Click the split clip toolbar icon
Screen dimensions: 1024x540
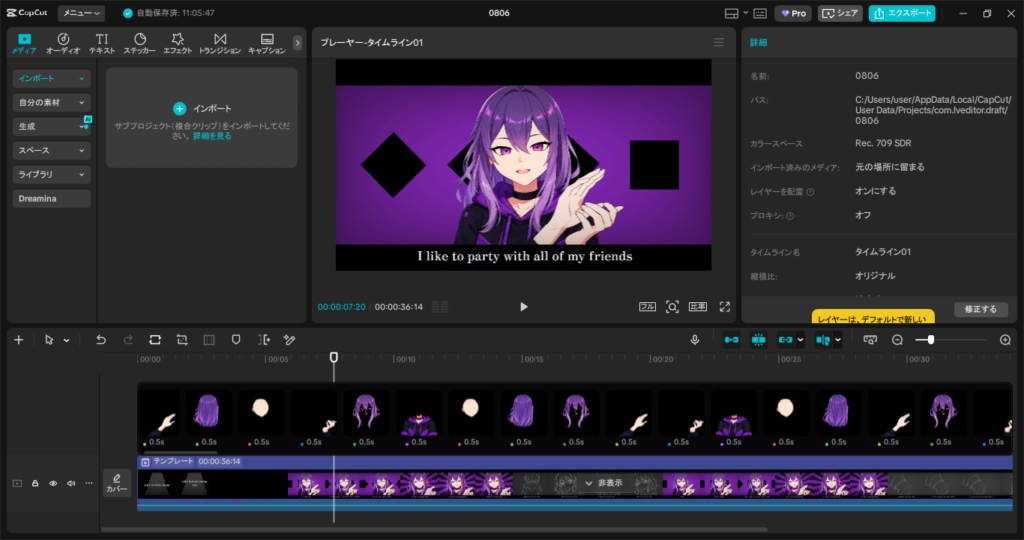click(x=209, y=340)
